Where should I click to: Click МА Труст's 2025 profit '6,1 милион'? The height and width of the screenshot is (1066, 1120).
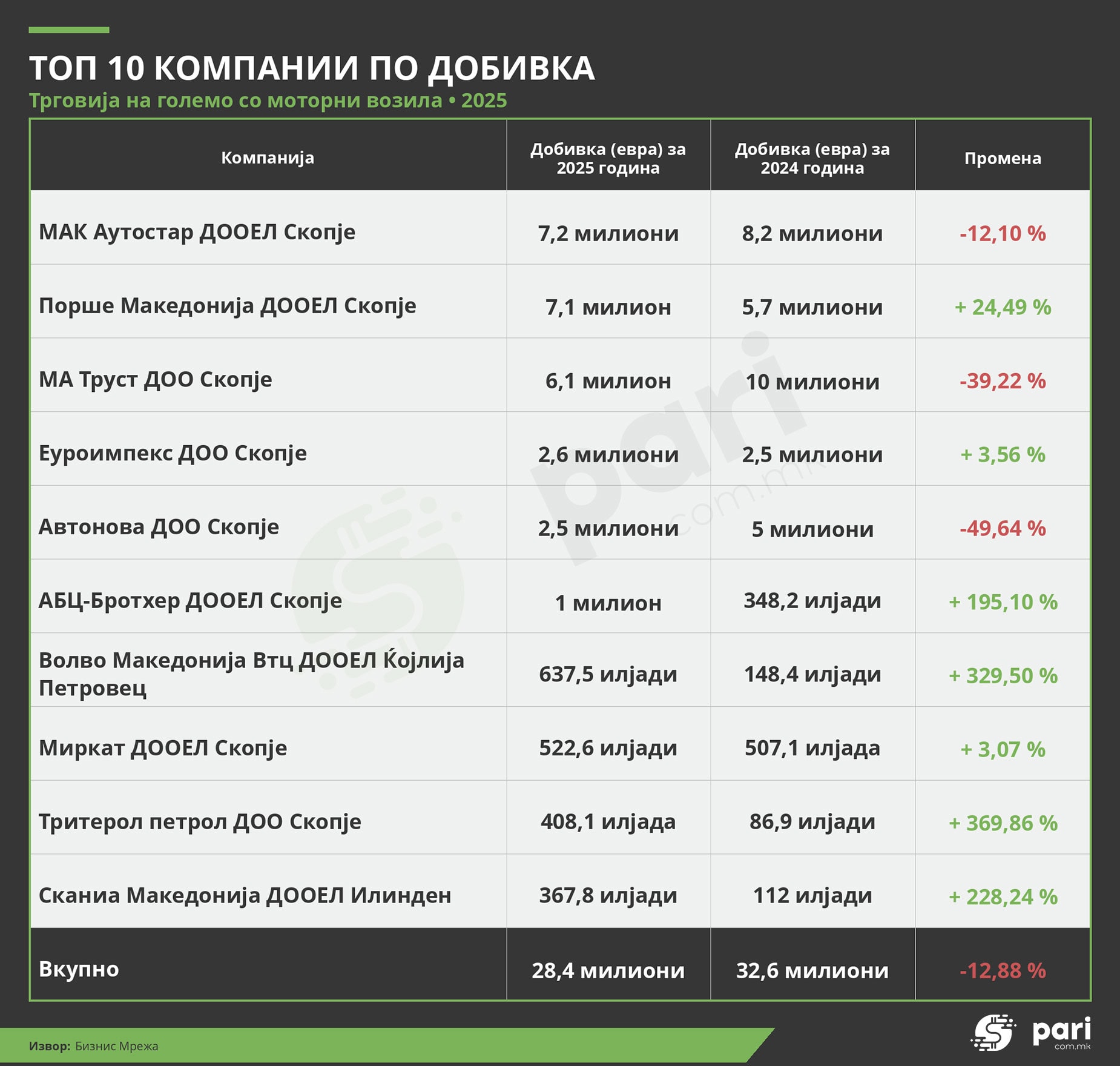(x=608, y=381)
